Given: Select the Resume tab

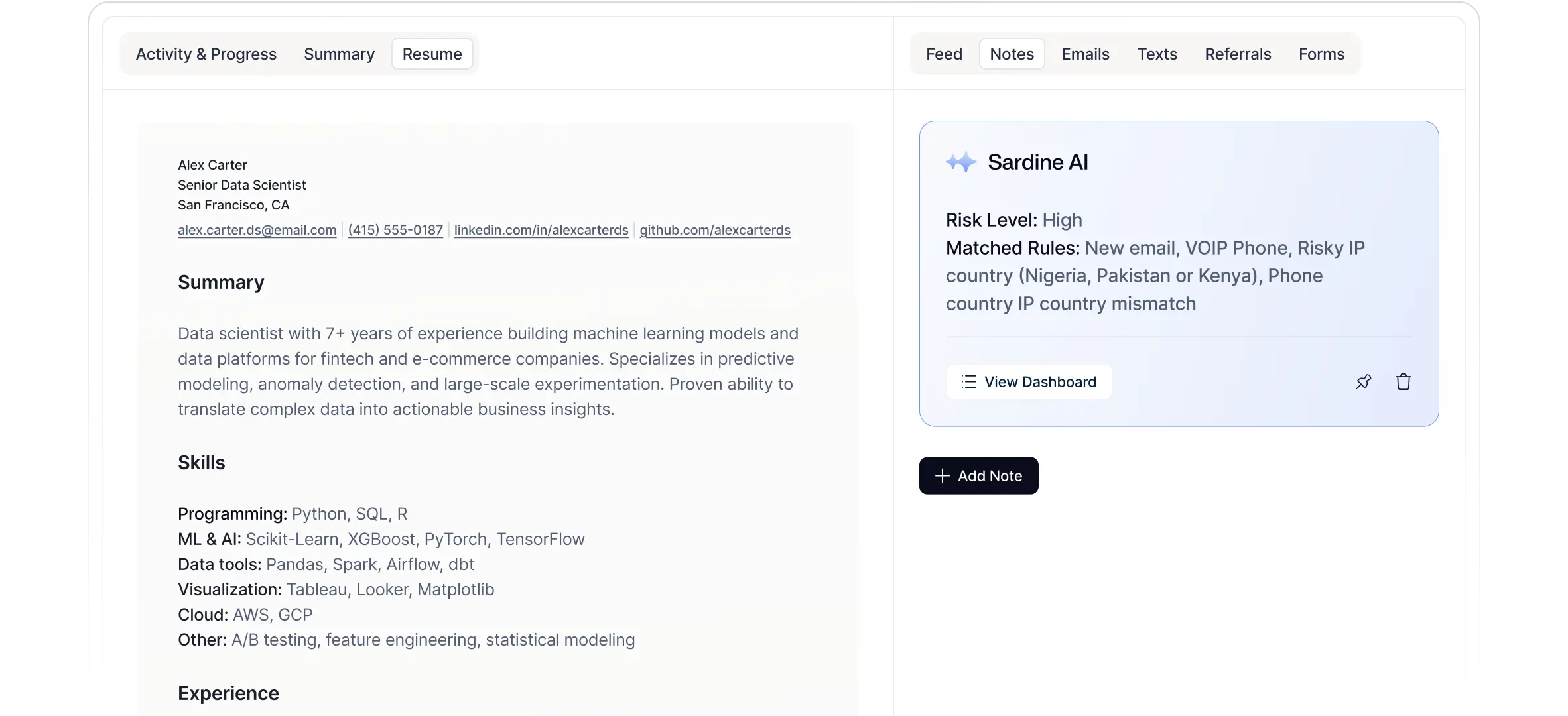Looking at the screenshot, I should [x=432, y=54].
